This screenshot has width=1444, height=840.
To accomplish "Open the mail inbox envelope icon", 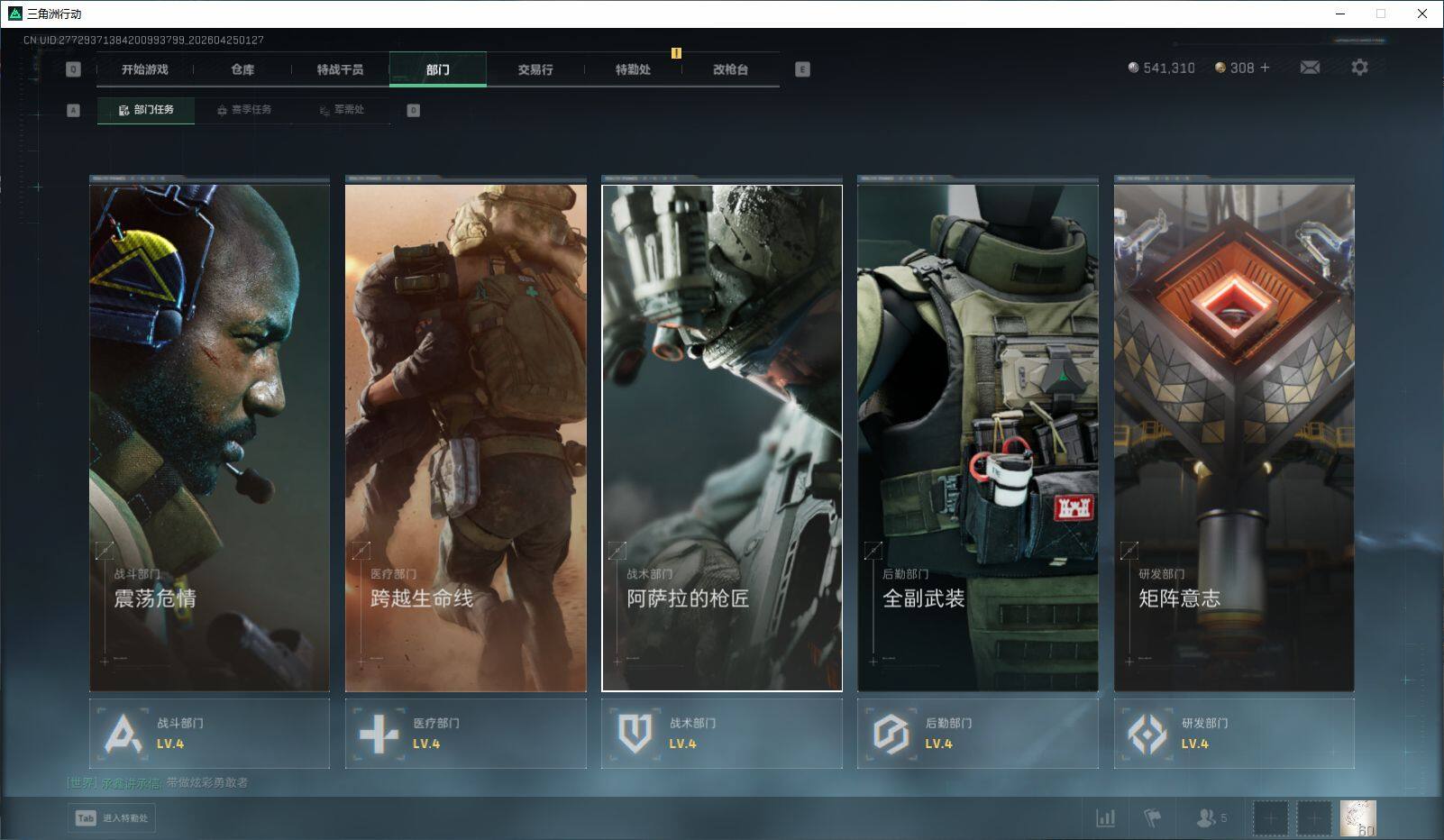I will (x=1310, y=68).
